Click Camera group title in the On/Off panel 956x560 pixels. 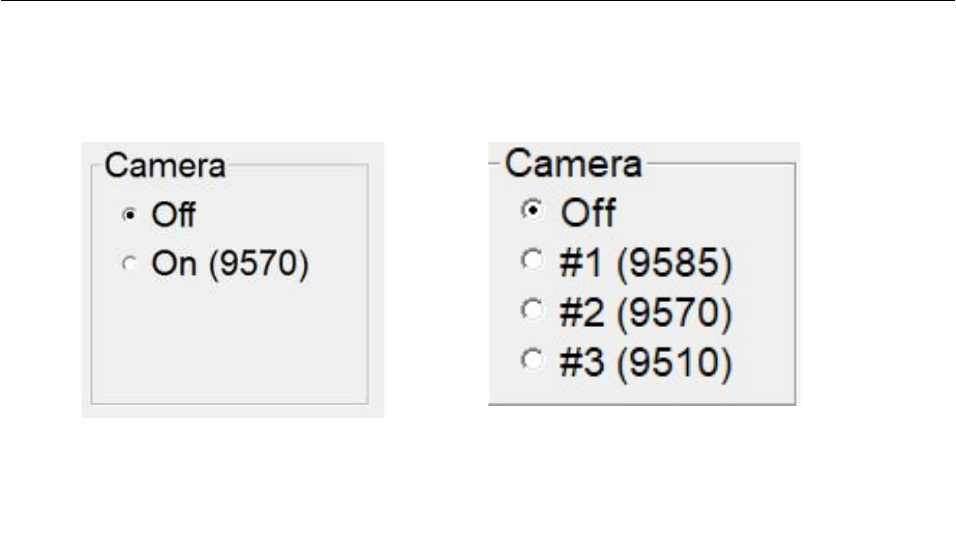coord(165,165)
